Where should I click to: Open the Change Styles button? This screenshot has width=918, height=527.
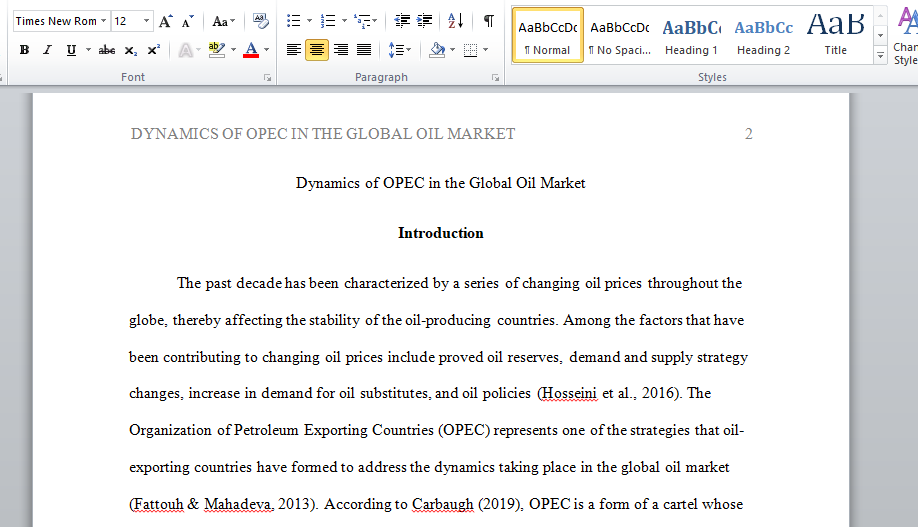pyautogui.click(x=905, y=36)
